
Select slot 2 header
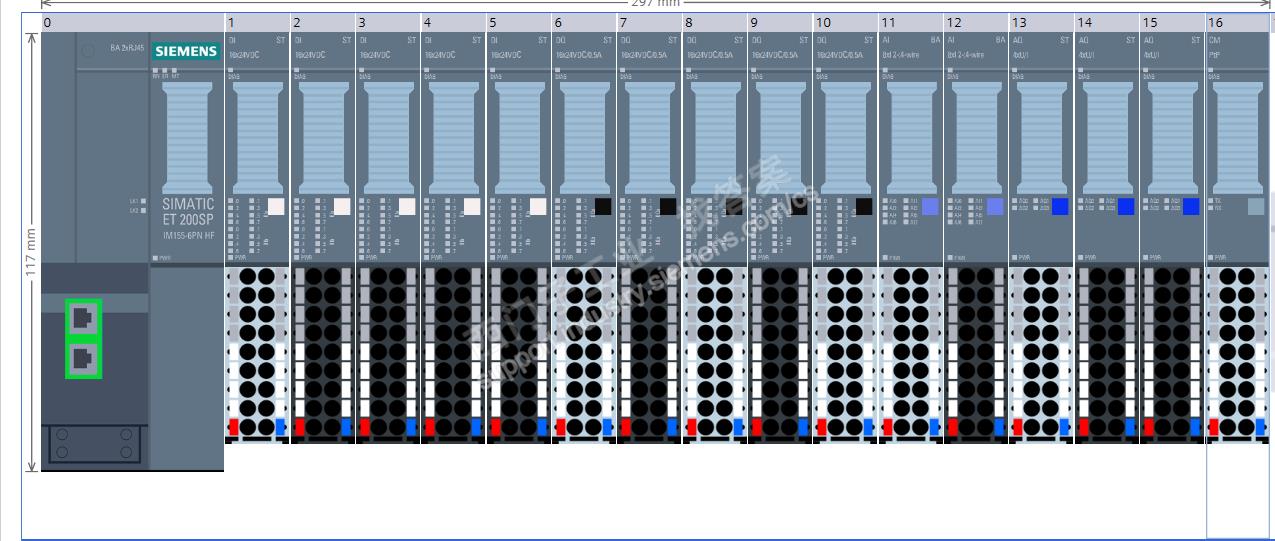coord(322,22)
